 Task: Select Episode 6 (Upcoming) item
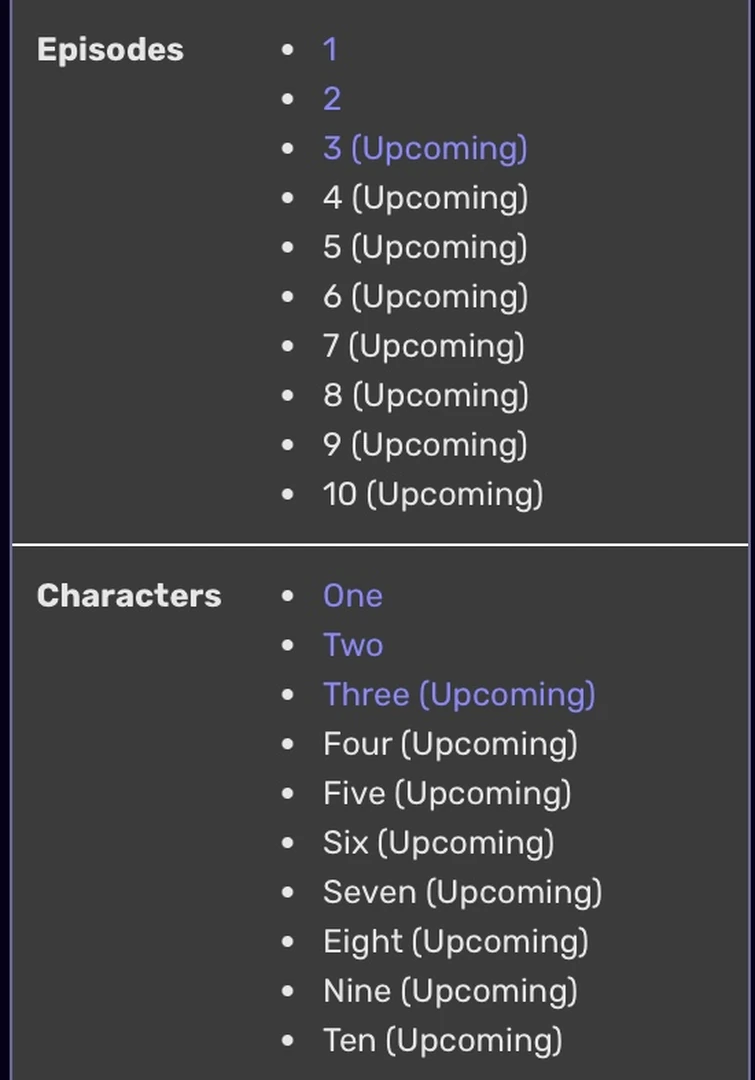pos(424,296)
